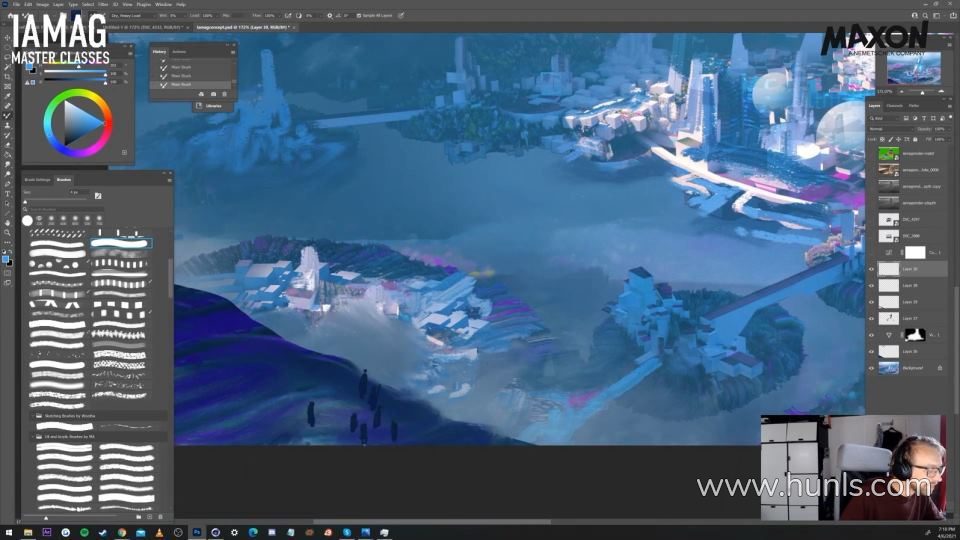Select the Pen tool
960x540 pixels.
(7, 184)
